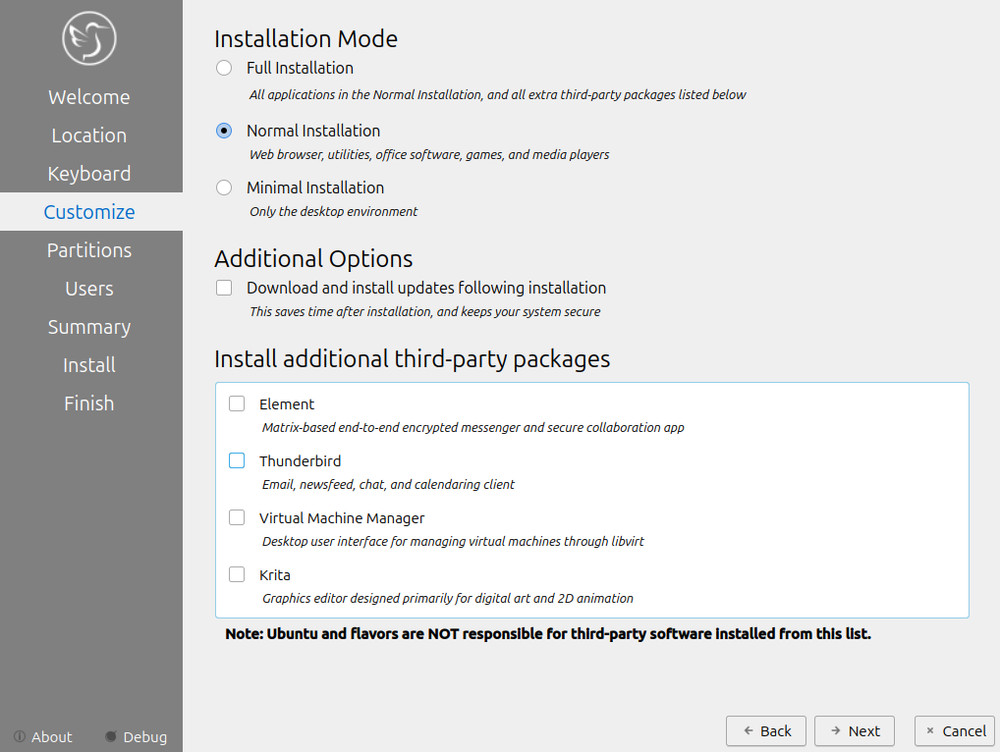This screenshot has height=752, width=1000.
Task: Open the Users step
Action: (x=89, y=289)
